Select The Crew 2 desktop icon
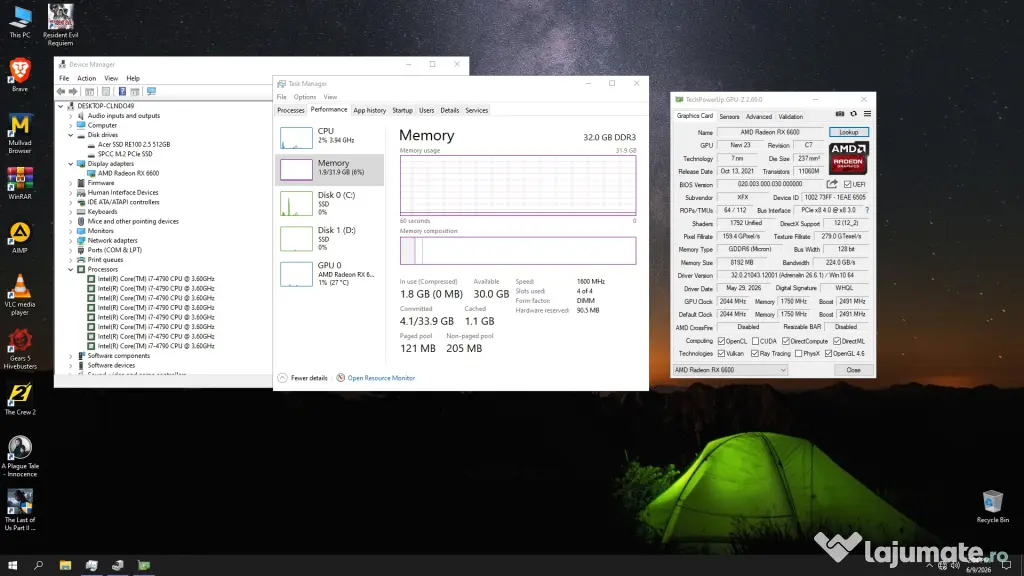 point(20,400)
